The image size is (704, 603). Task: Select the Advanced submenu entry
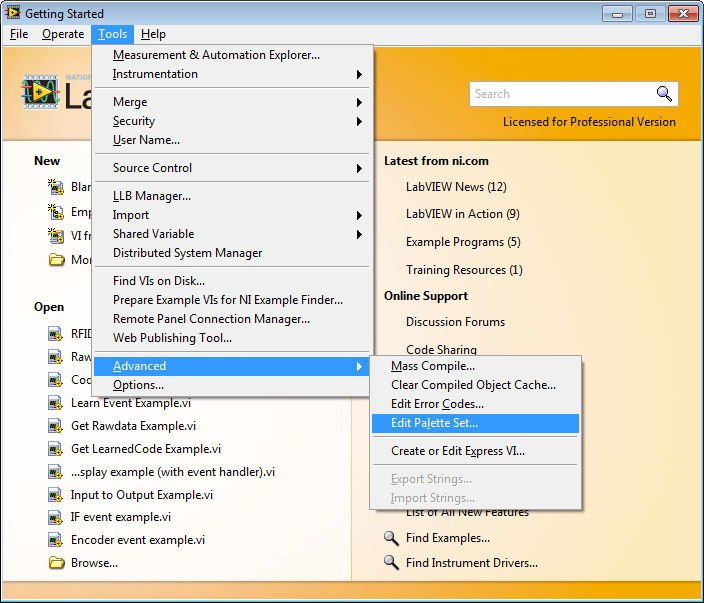(x=232, y=366)
